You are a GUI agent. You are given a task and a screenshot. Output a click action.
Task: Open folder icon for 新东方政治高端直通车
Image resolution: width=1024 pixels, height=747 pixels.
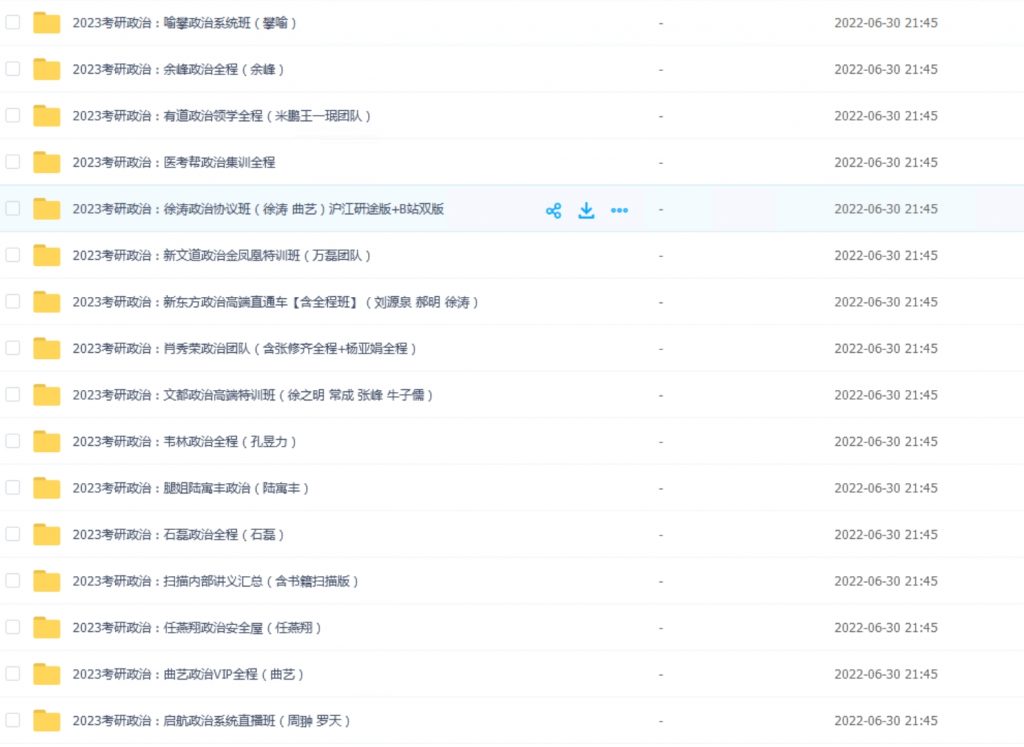tap(46, 302)
